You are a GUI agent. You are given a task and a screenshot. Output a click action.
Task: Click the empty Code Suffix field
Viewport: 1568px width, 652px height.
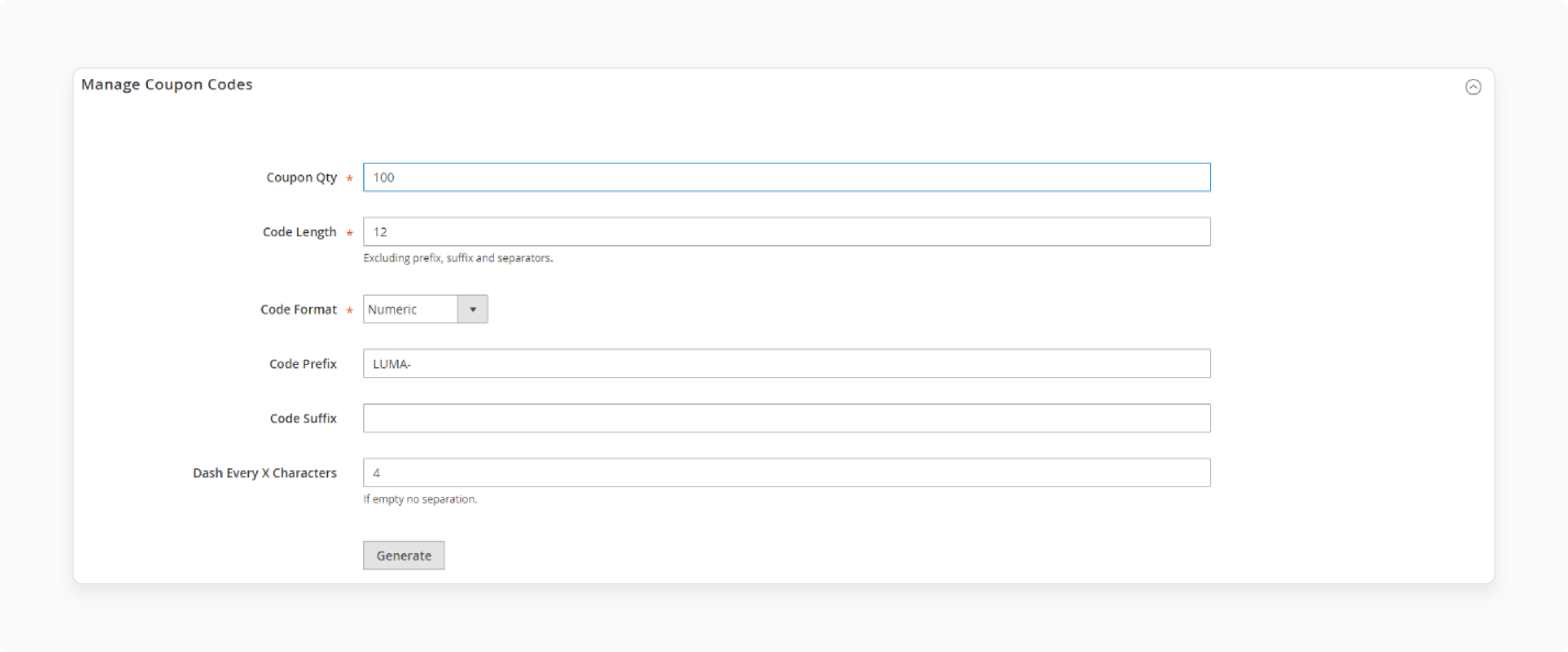pos(787,418)
